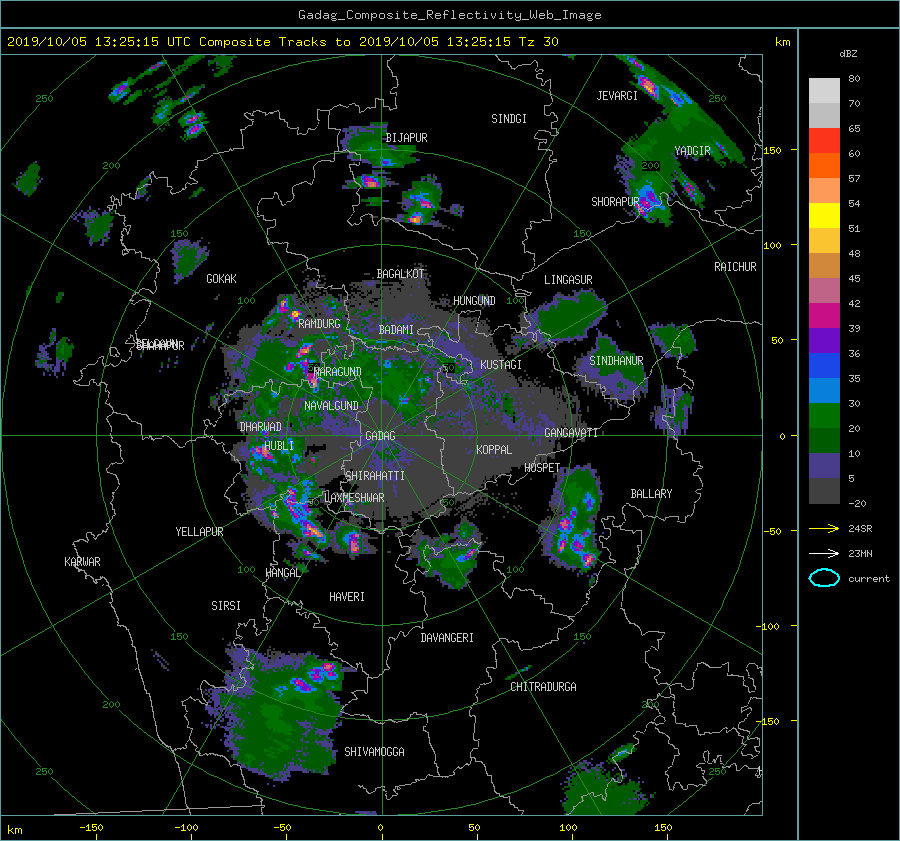
Task: Click the HUNGUND city label
Action: tap(474, 301)
